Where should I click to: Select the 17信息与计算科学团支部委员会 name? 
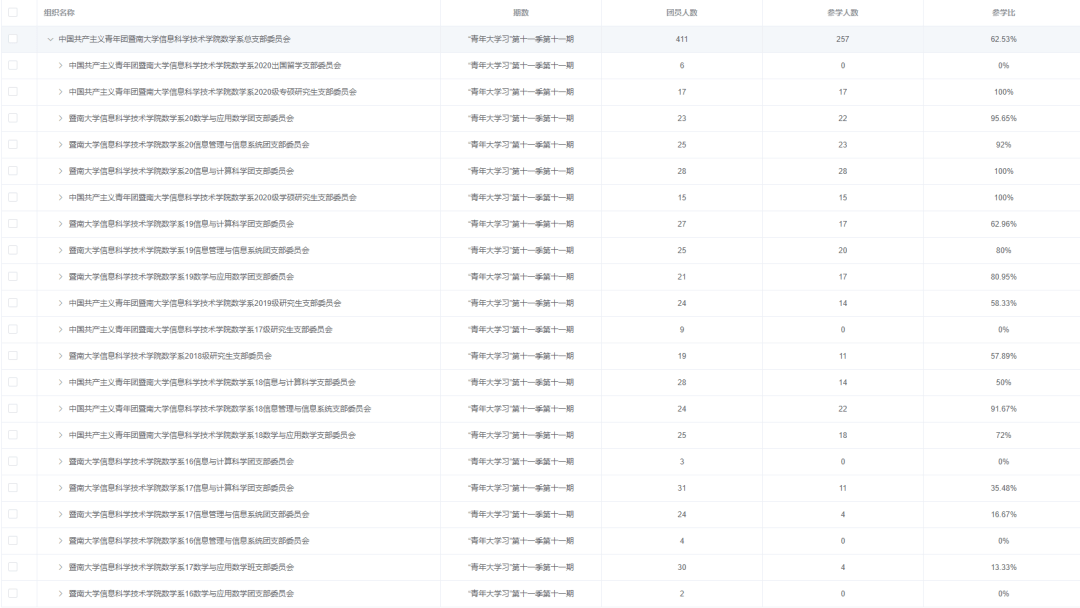point(181,488)
